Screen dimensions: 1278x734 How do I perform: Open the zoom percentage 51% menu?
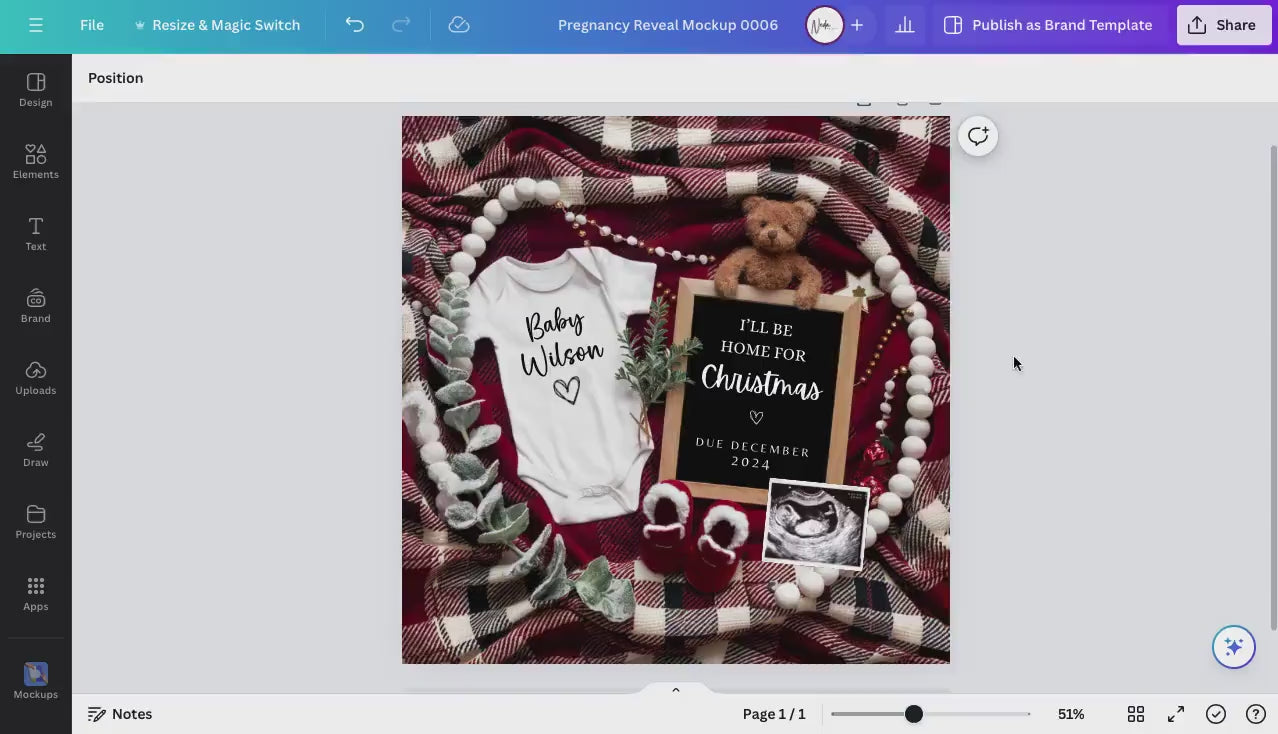[x=1071, y=714]
